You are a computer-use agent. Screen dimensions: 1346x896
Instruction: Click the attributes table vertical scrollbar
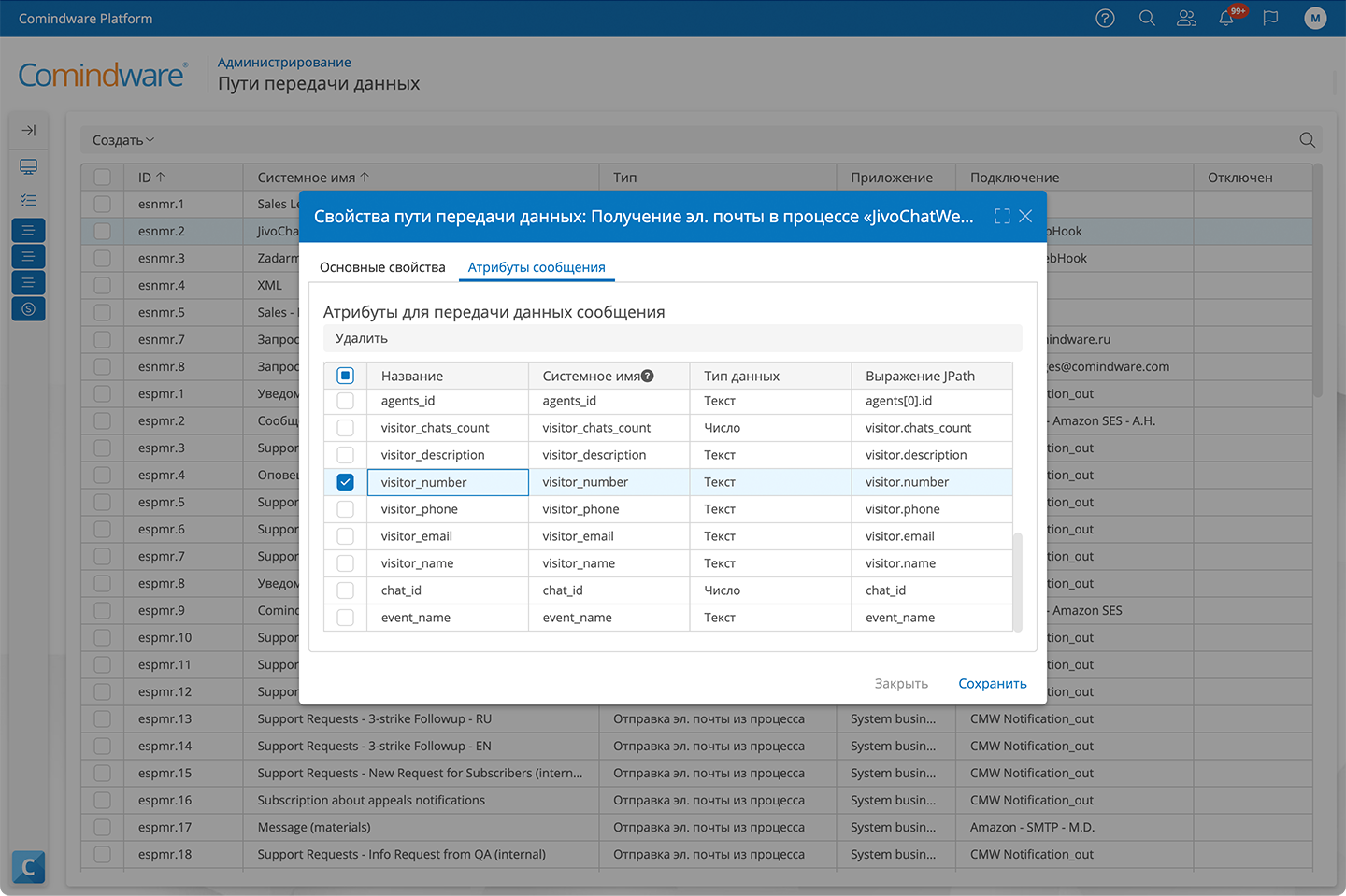pos(1018,581)
